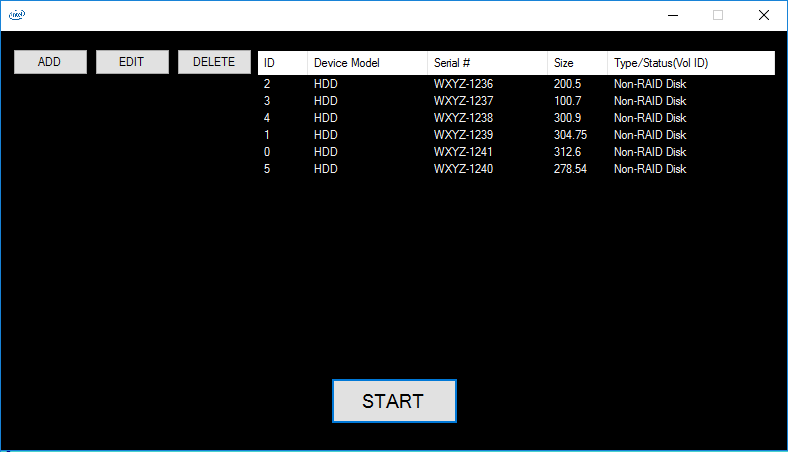
Task: Sort by Device Model column header
Action: pyautogui.click(x=367, y=63)
